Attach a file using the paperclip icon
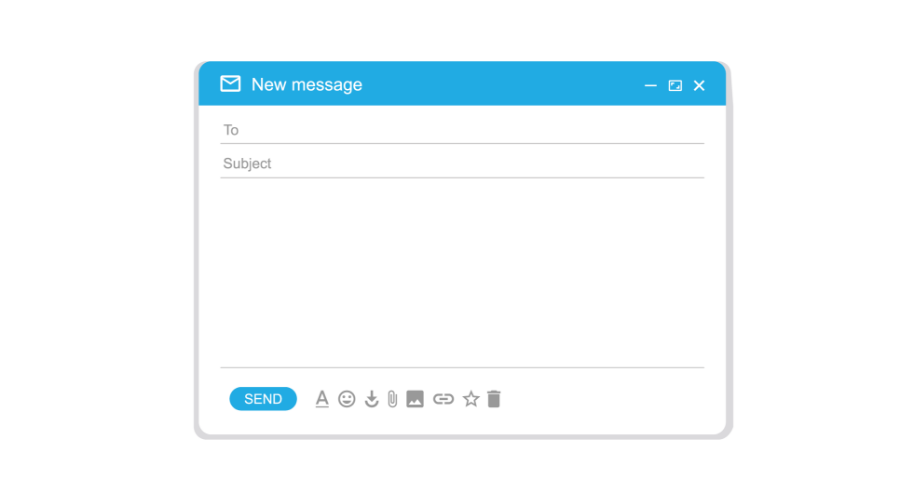This screenshot has width=900, height=500. (393, 399)
